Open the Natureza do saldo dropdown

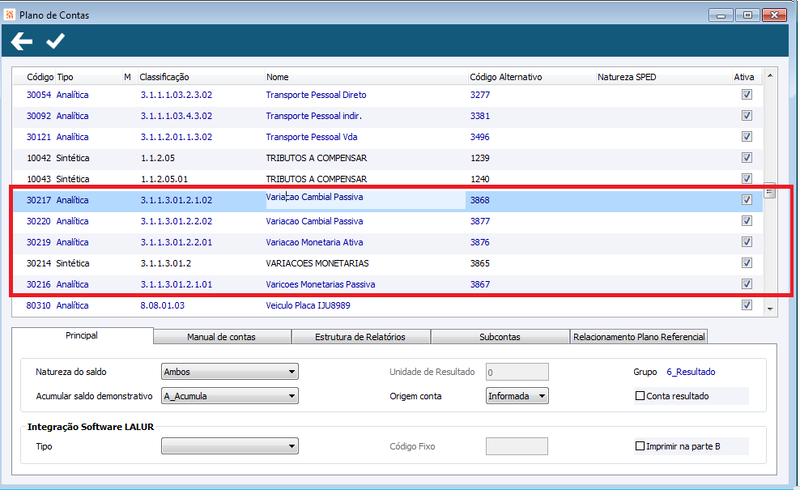pyautogui.click(x=230, y=372)
